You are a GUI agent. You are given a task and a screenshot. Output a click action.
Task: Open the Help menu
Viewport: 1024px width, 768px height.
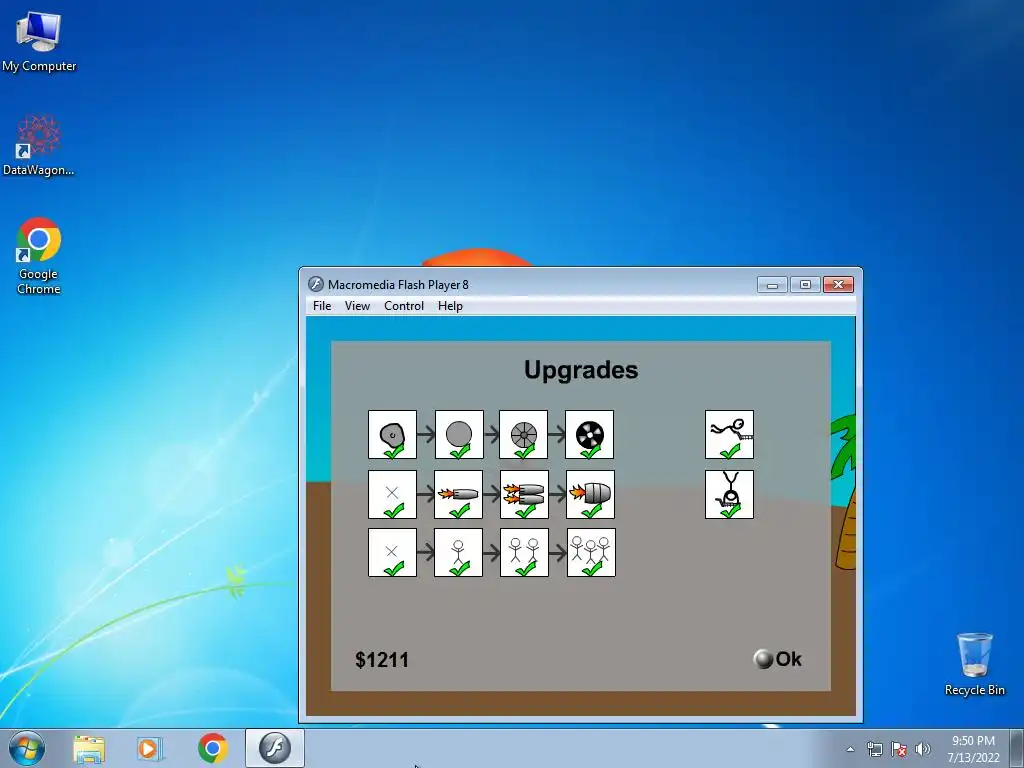(450, 306)
